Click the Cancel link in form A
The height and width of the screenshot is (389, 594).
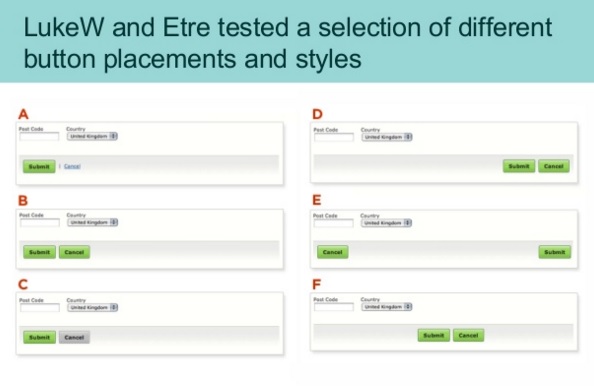click(x=72, y=166)
